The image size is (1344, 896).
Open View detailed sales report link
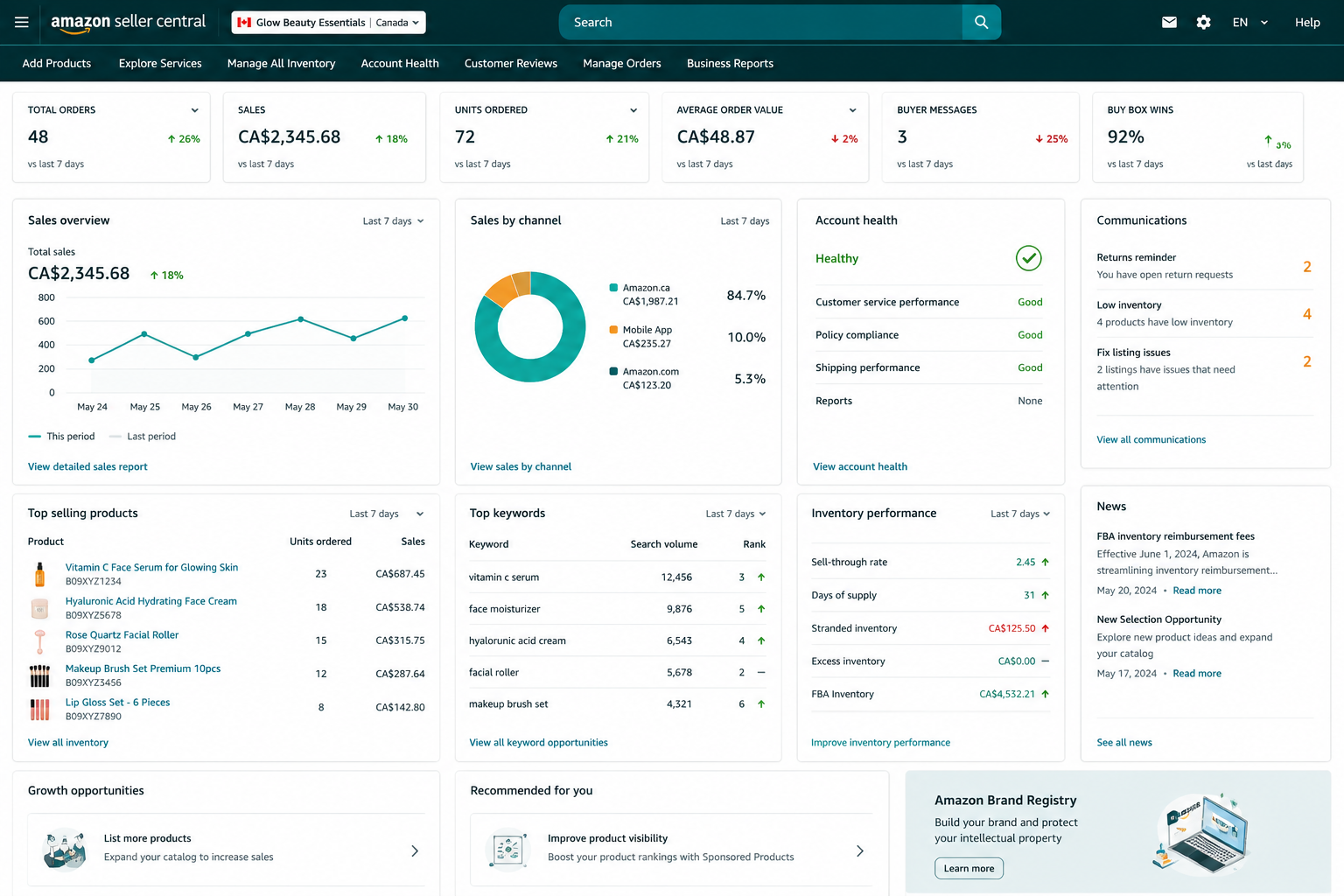click(87, 467)
